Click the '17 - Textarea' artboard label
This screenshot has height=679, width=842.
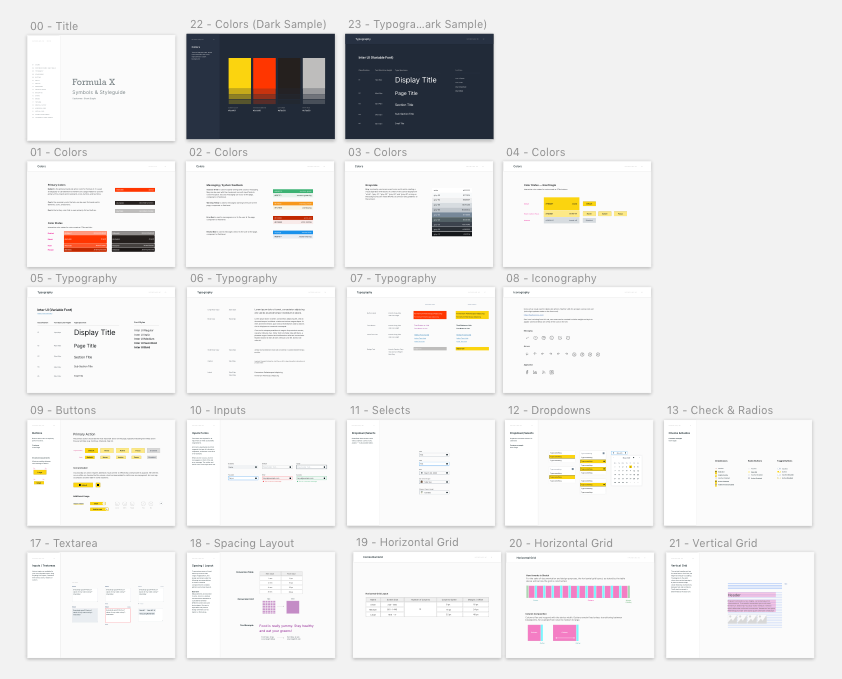click(64, 543)
